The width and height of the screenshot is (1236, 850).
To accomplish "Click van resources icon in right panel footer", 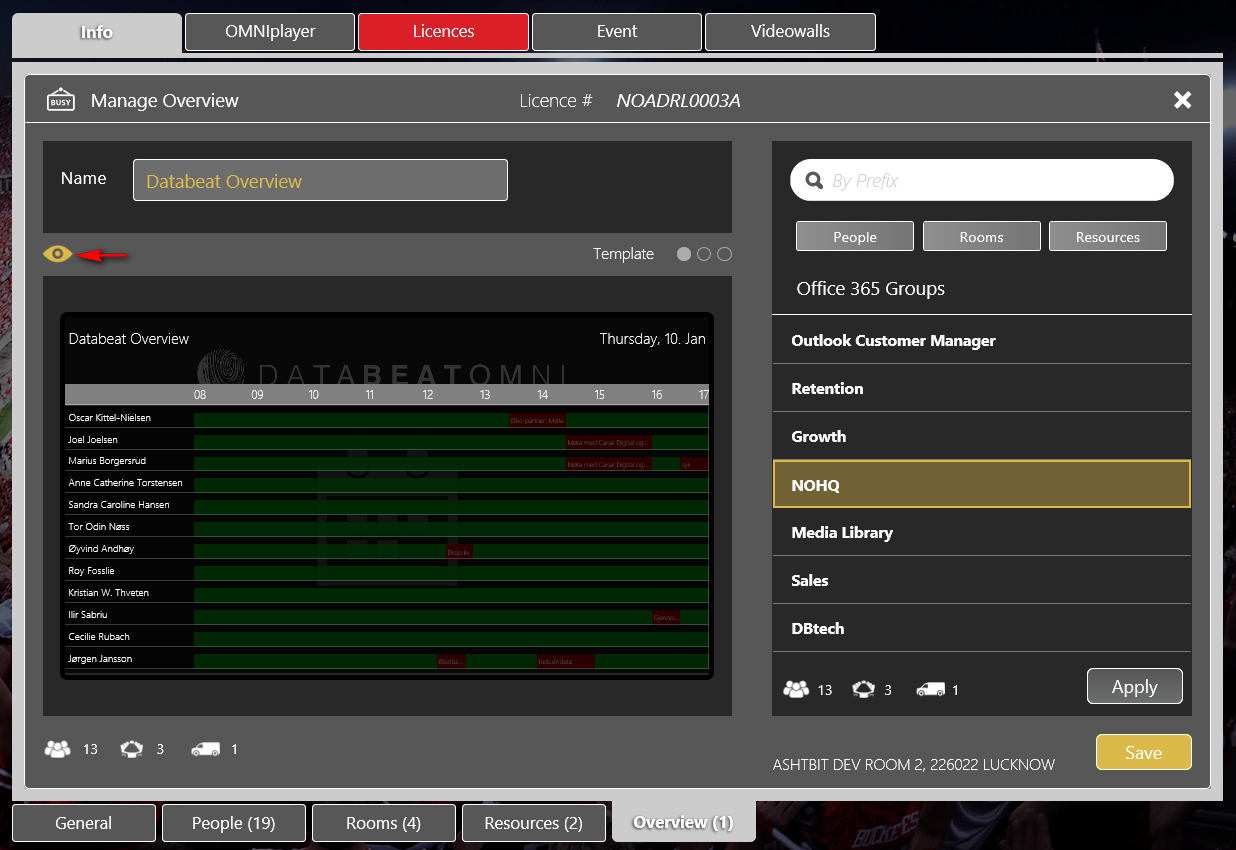I will click(x=931, y=689).
